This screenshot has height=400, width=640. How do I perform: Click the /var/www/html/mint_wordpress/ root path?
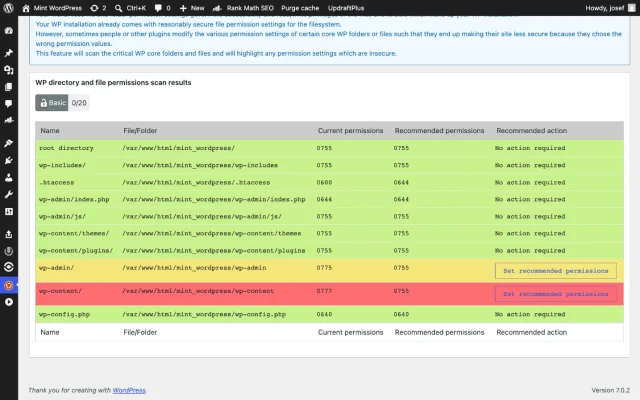click(x=178, y=148)
